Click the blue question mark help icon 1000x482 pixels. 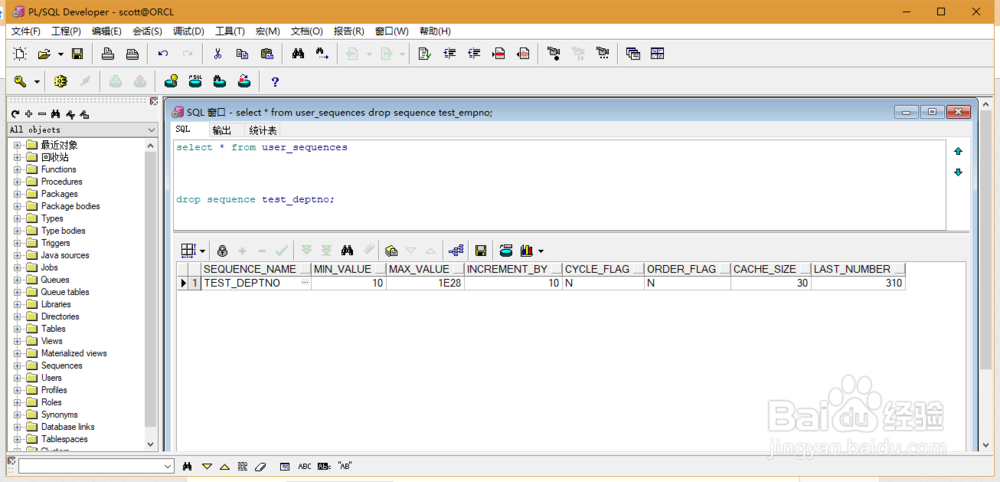pyautogui.click(x=275, y=82)
